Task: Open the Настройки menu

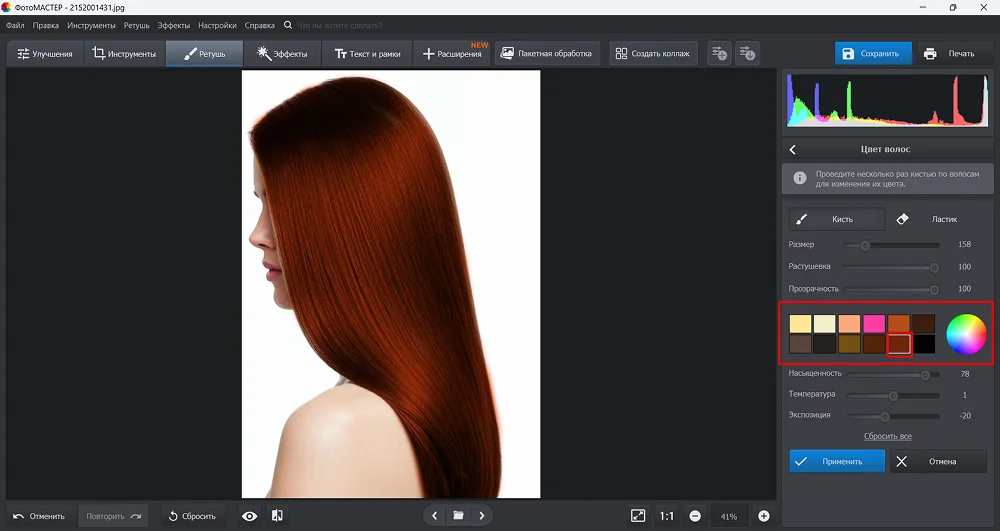Action: [x=217, y=25]
